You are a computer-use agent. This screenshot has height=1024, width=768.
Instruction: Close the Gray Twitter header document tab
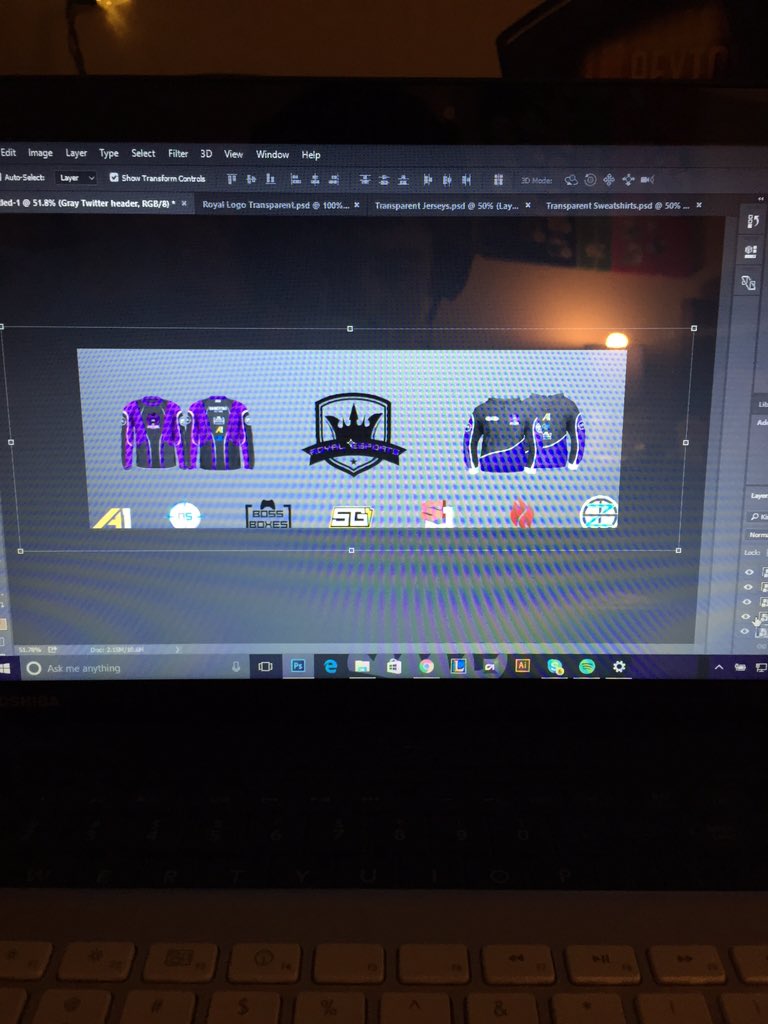[x=184, y=204]
